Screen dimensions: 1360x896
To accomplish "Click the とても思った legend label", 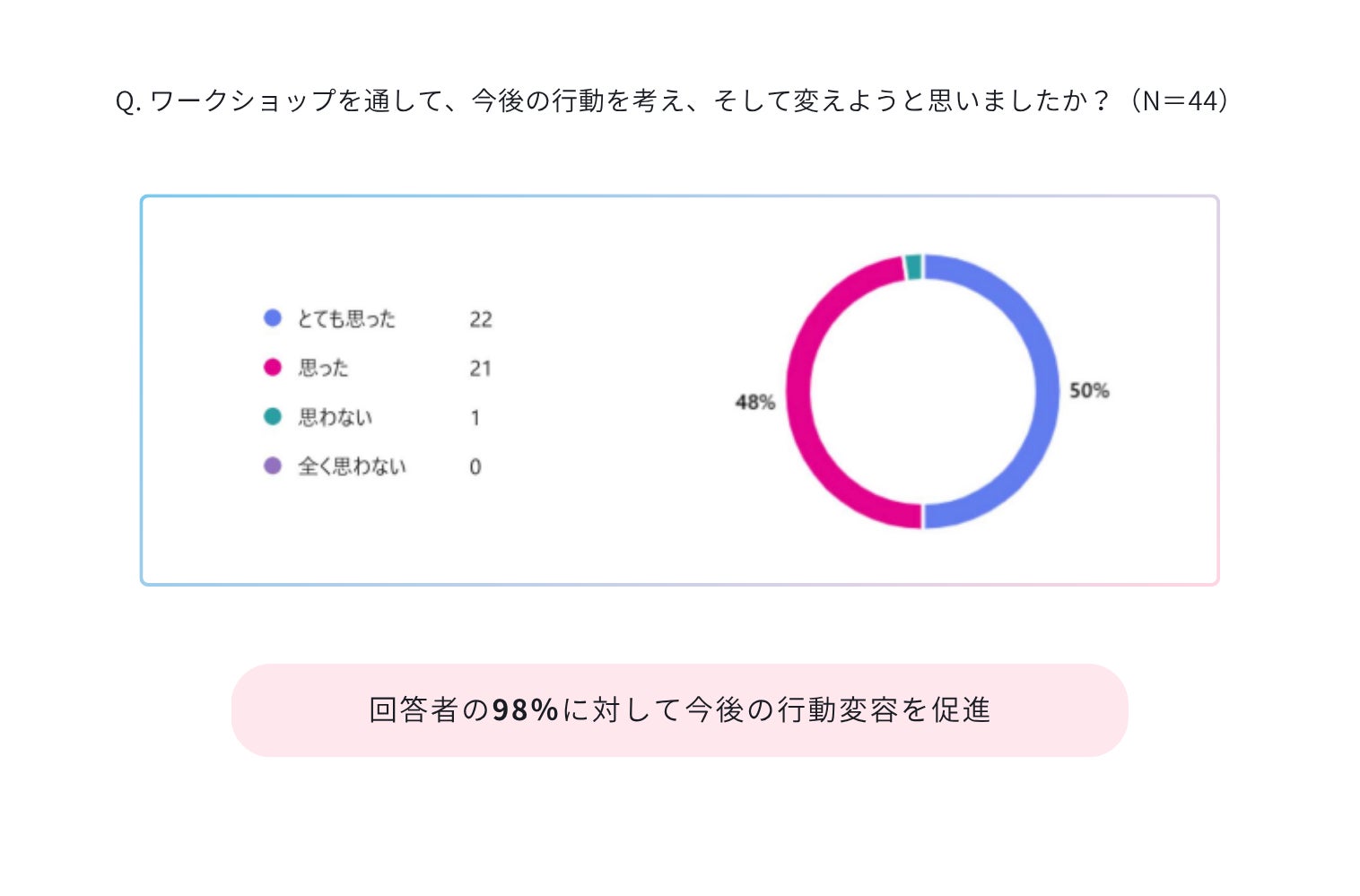I will [x=346, y=319].
